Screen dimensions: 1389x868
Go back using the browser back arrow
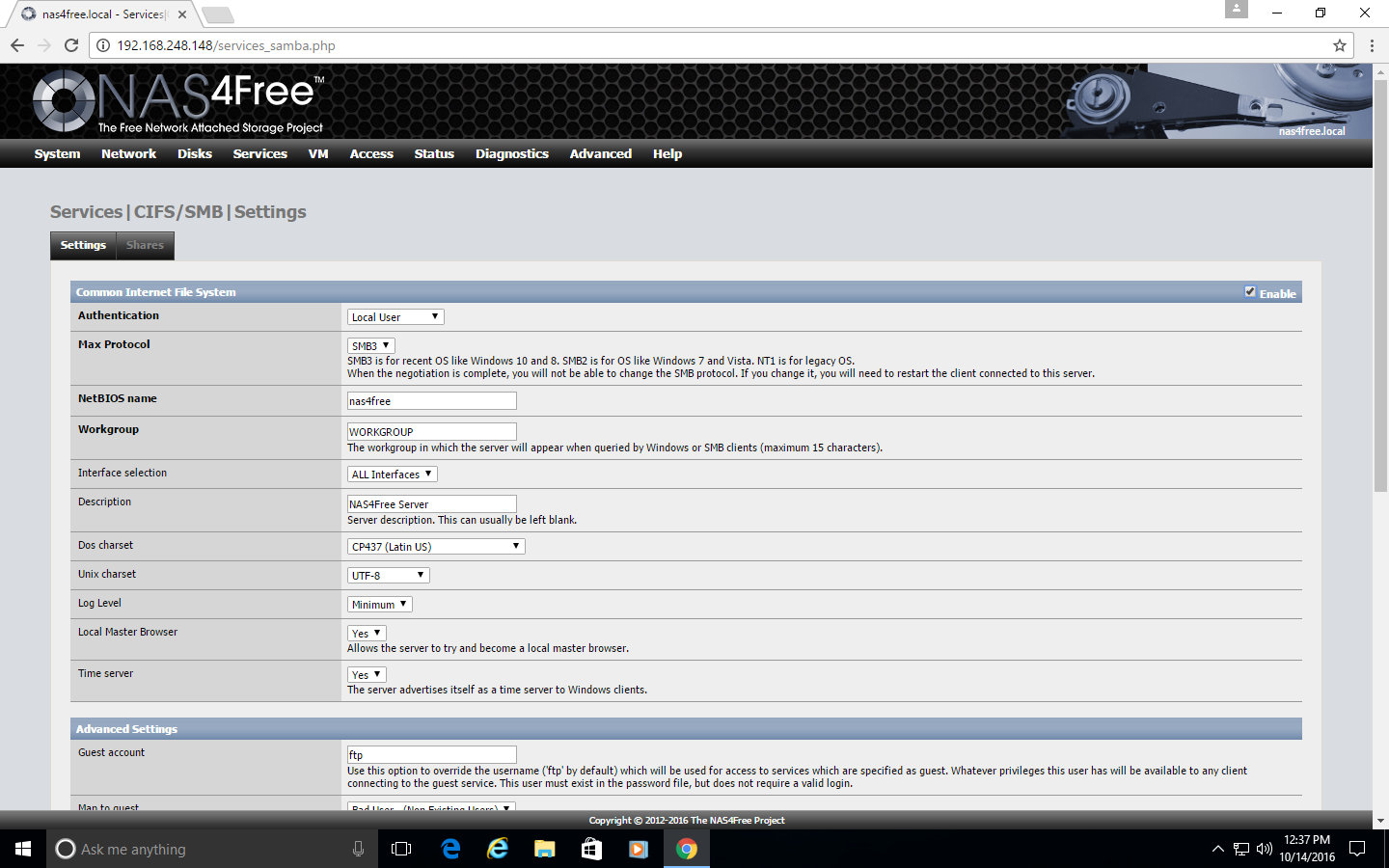[17, 45]
